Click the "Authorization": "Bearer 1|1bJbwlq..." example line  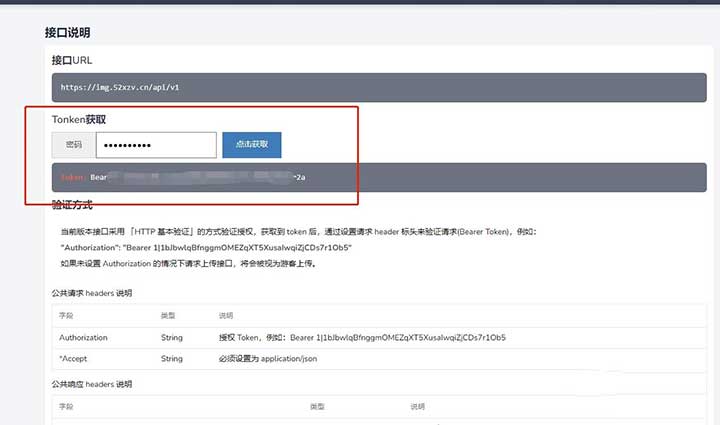tap(206, 247)
